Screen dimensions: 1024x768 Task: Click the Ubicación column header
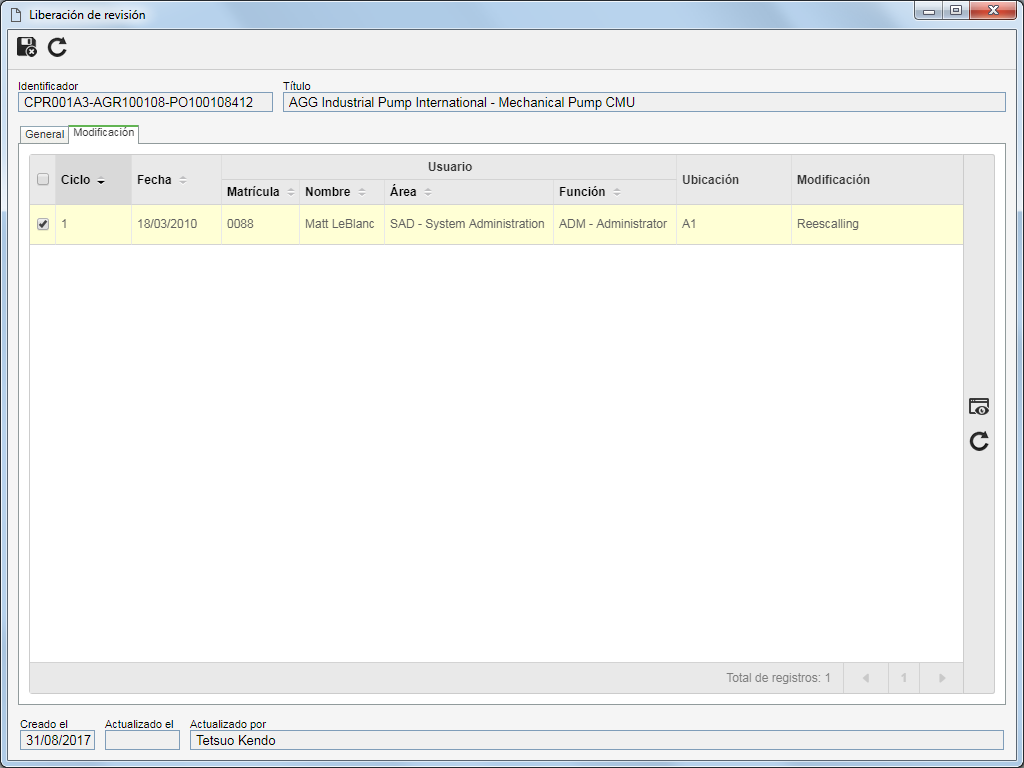[x=734, y=180]
